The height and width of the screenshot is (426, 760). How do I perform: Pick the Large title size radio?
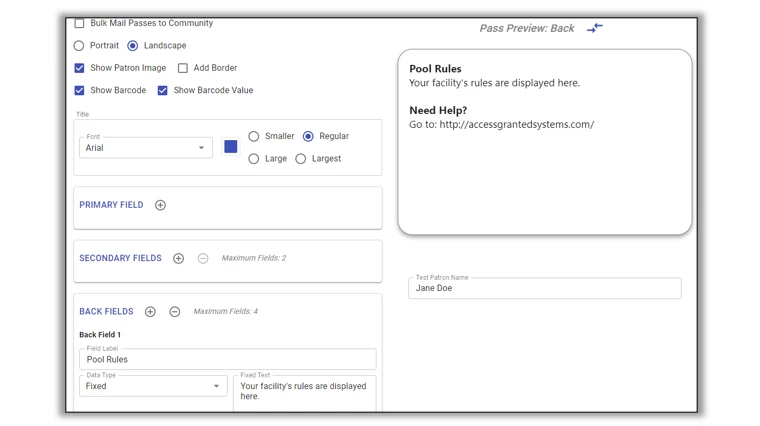click(x=254, y=159)
